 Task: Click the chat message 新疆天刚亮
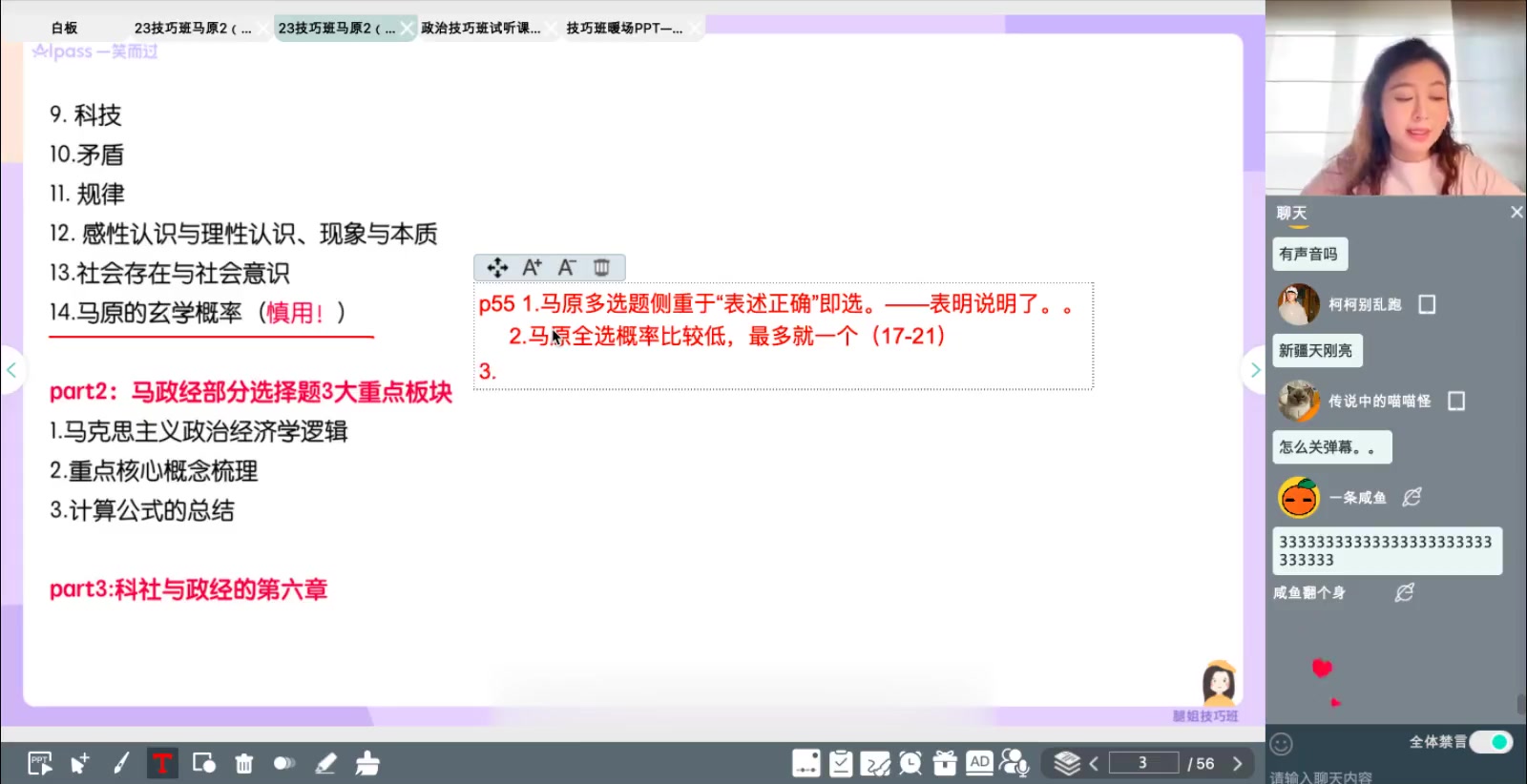[1316, 351]
